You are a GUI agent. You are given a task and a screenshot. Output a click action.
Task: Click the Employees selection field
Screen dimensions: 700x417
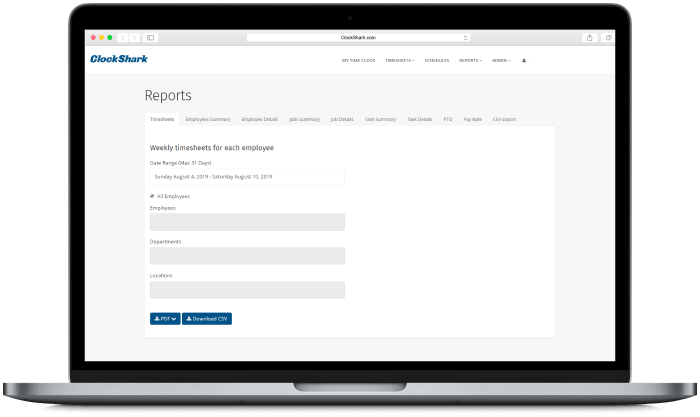(x=247, y=222)
